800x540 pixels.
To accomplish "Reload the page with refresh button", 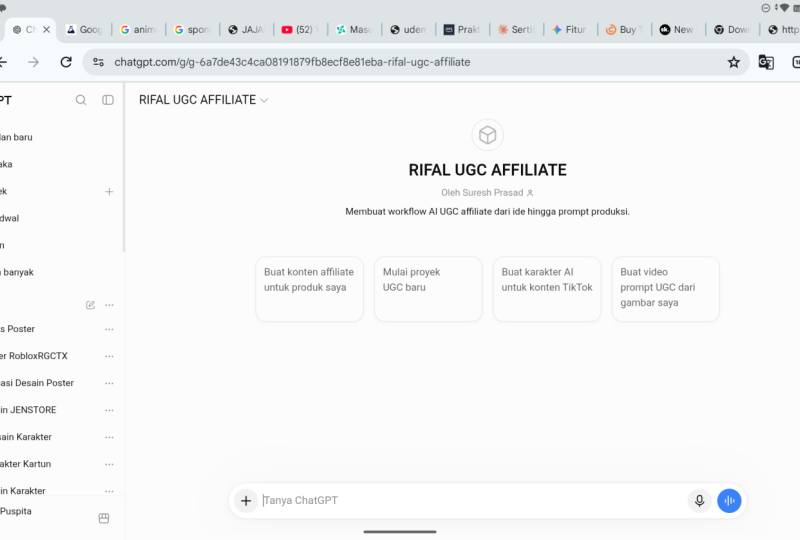I will pos(66,62).
